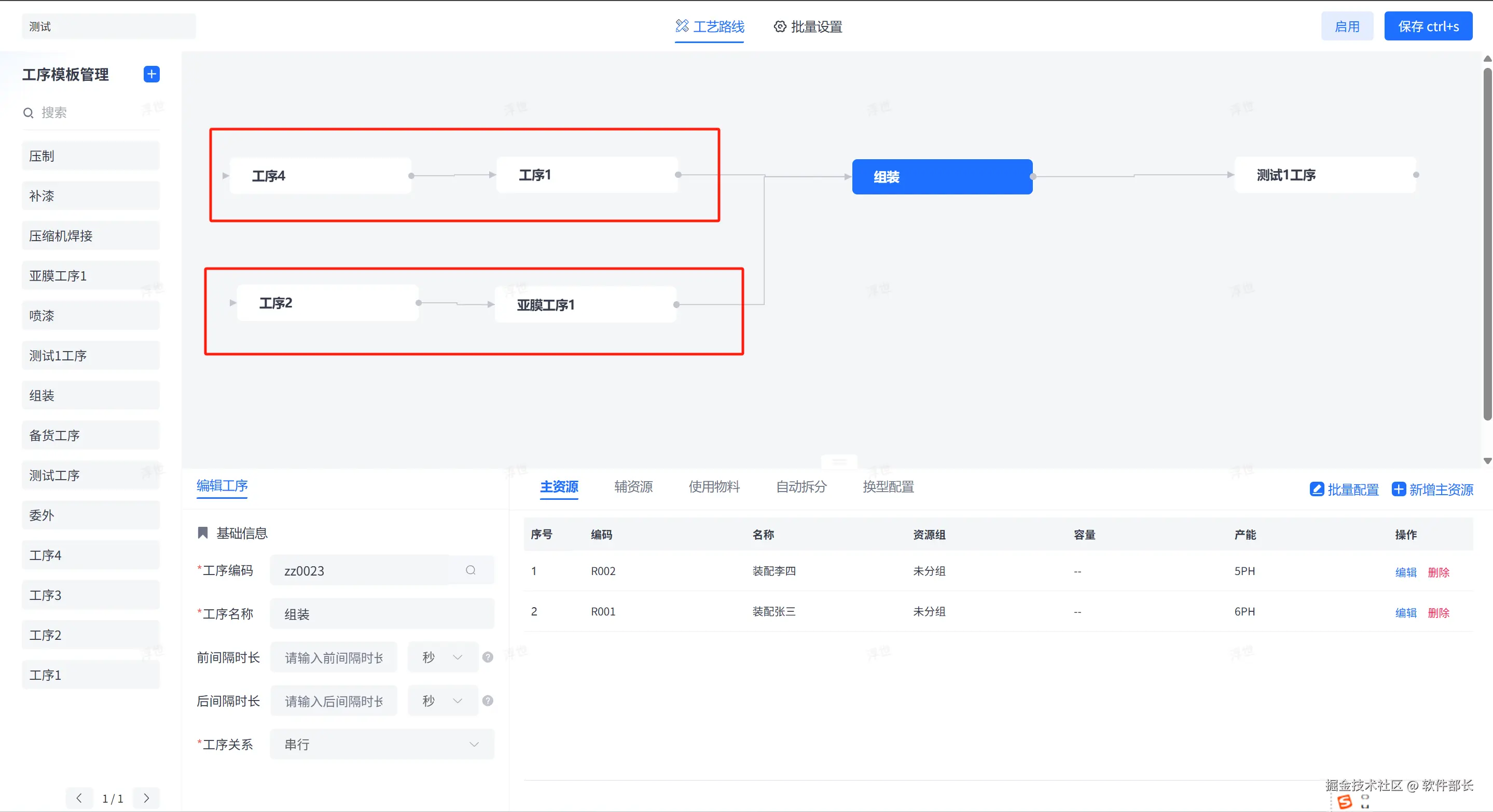The image size is (1493, 812).
Task: Click the blue plus icon beside 工序模板管理
Action: coord(151,74)
